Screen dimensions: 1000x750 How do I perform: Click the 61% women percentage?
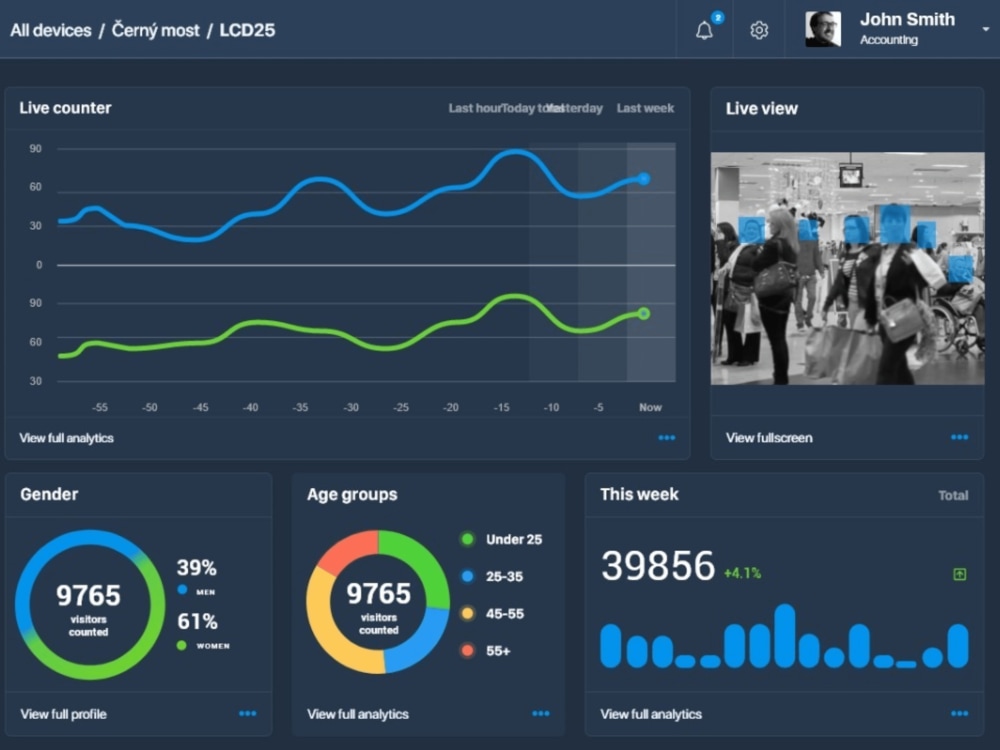point(197,621)
